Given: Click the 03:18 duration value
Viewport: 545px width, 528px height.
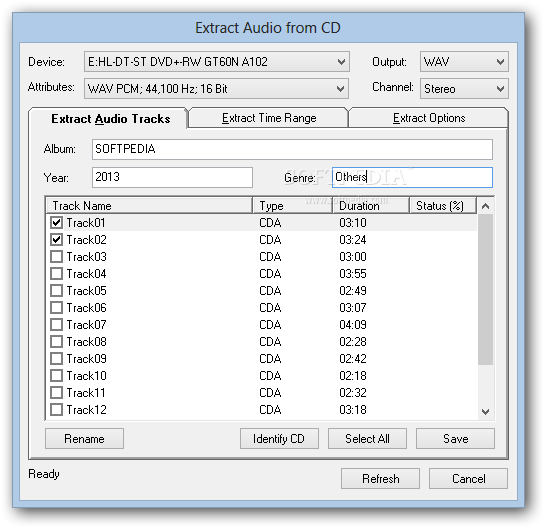Looking at the screenshot, I should point(353,410).
